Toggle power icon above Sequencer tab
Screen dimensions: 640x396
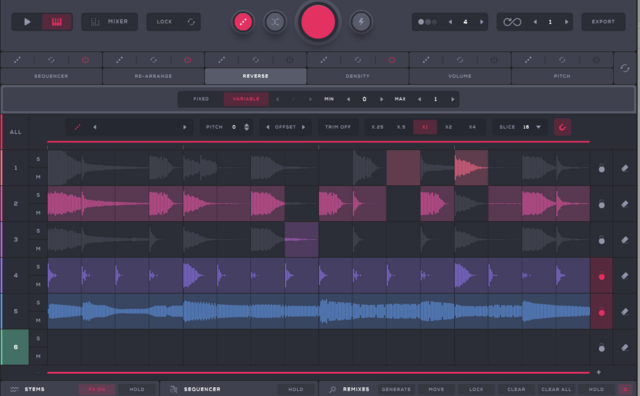[85, 60]
